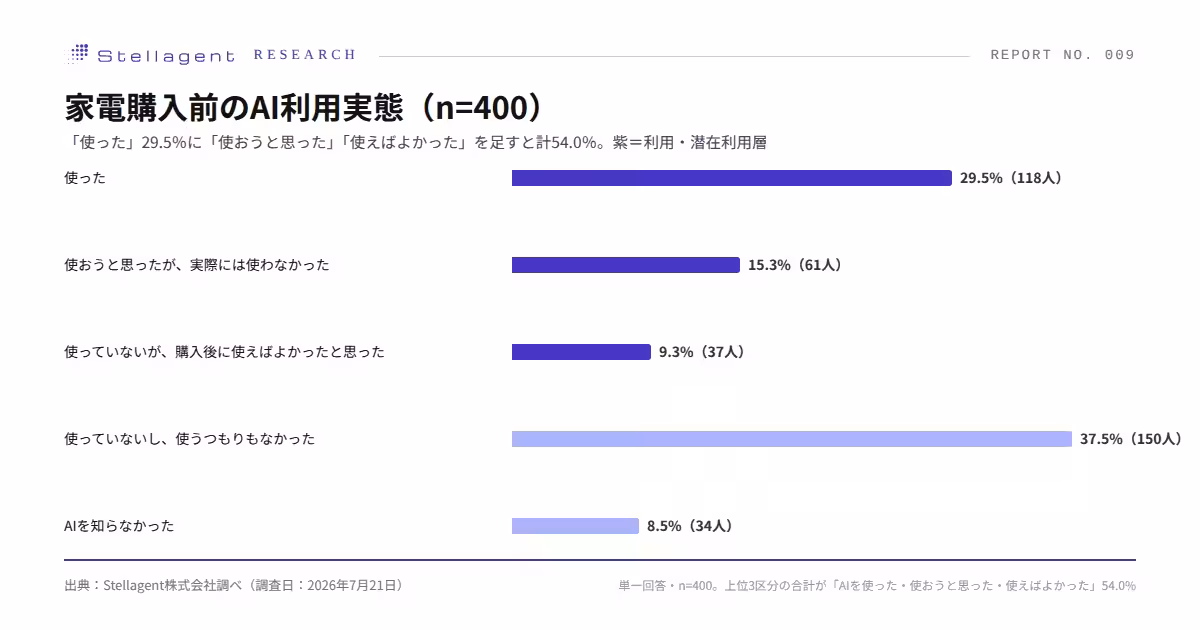Viewport: 1200px width, 630px height.
Task: Click the 37.5%（150人） value label
Action: [1131, 439]
